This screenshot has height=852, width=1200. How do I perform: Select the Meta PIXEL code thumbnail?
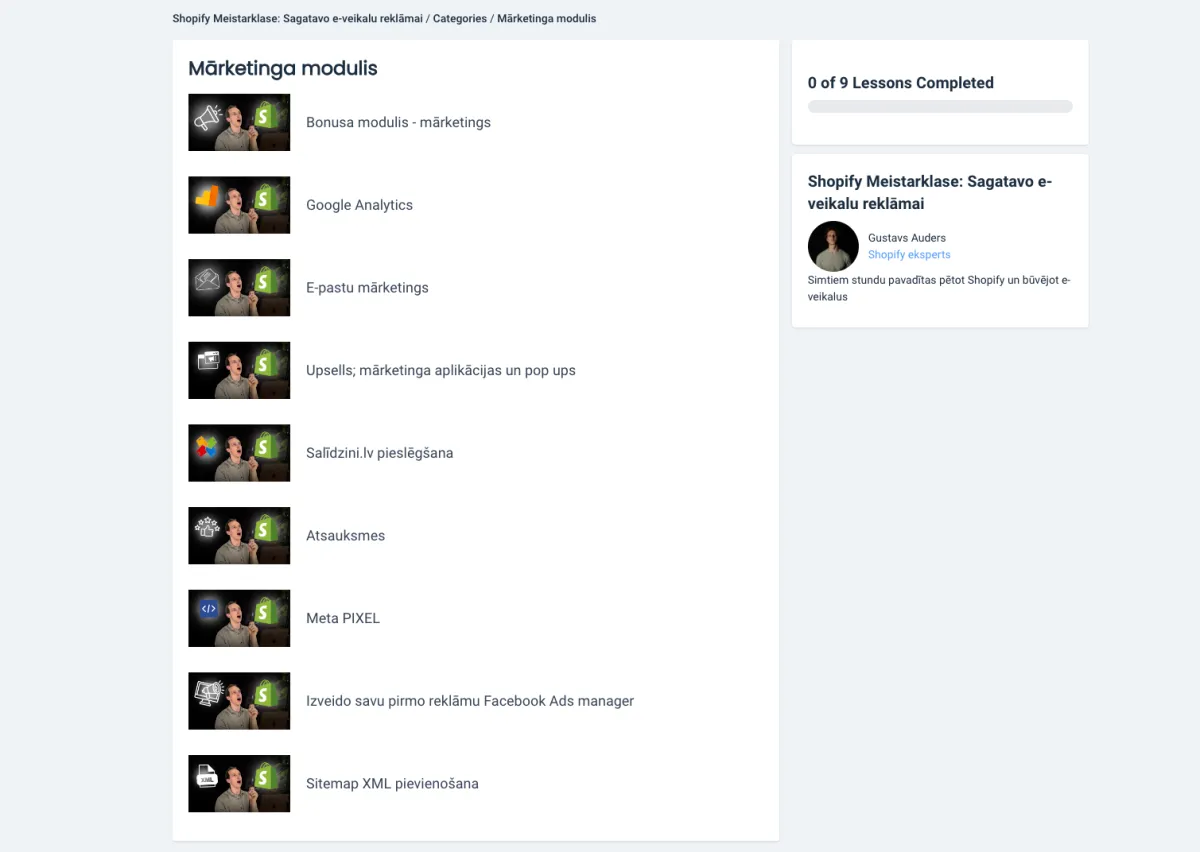239,618
